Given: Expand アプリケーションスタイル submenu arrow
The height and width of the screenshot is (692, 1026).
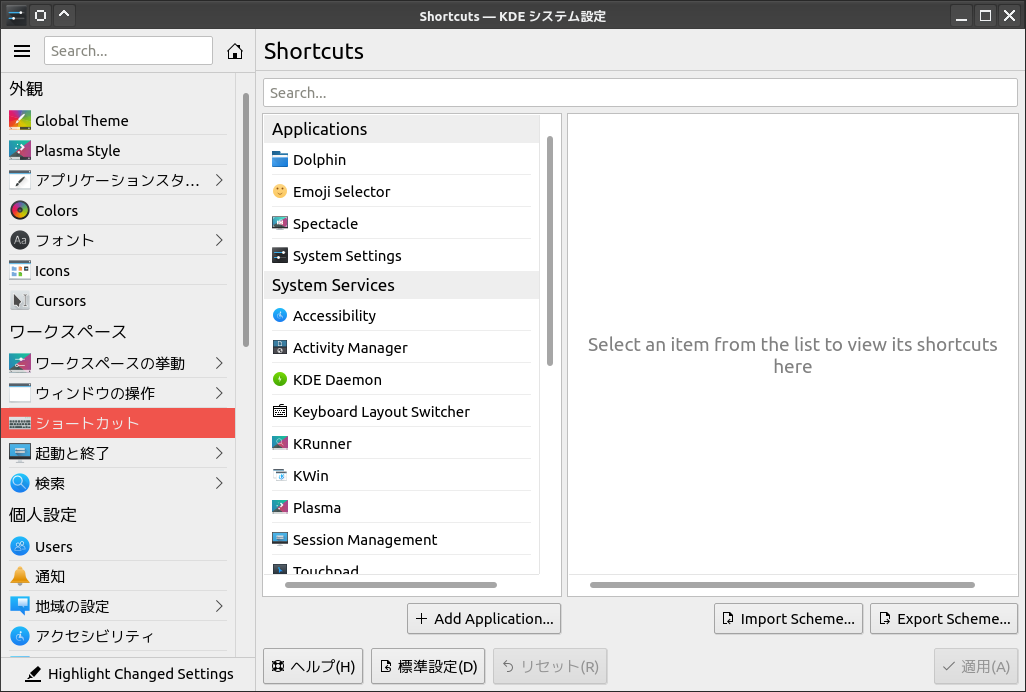Looking at the screenshot, I should point(219,181).
